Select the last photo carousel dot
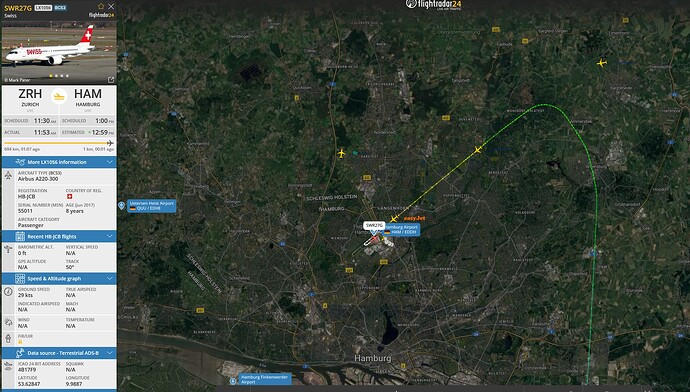 tap(67, 76)
